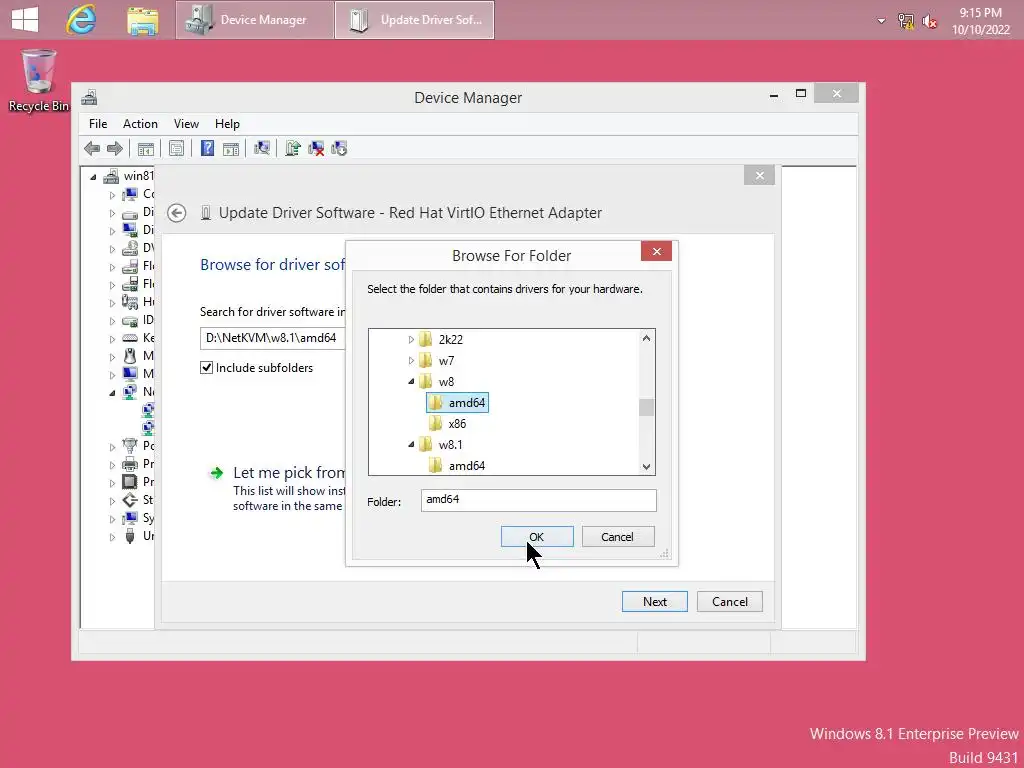Select the Human Interface Devices icon in tree

130,302
